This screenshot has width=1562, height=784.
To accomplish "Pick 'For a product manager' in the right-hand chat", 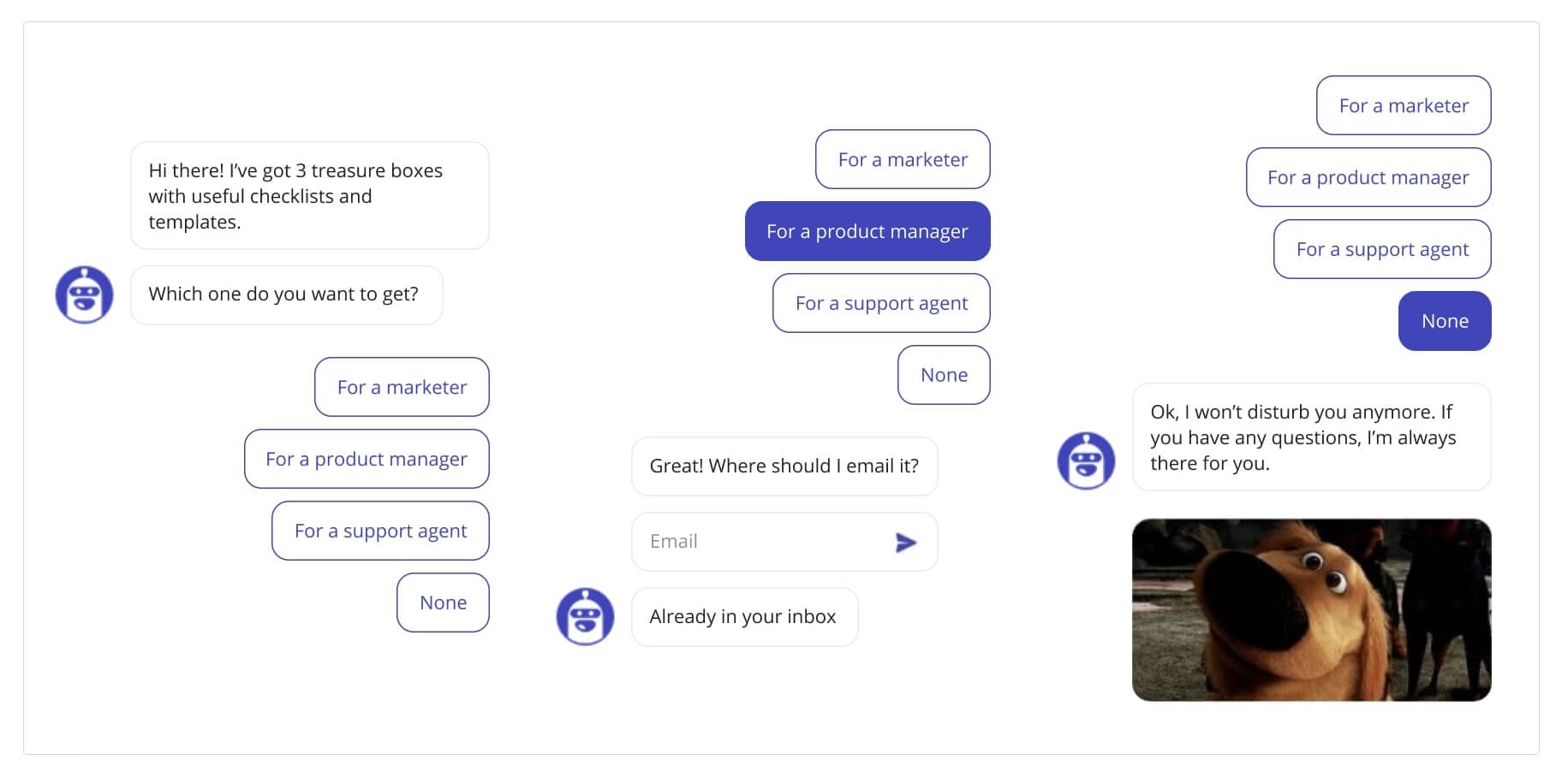I will click(1368, 177).
